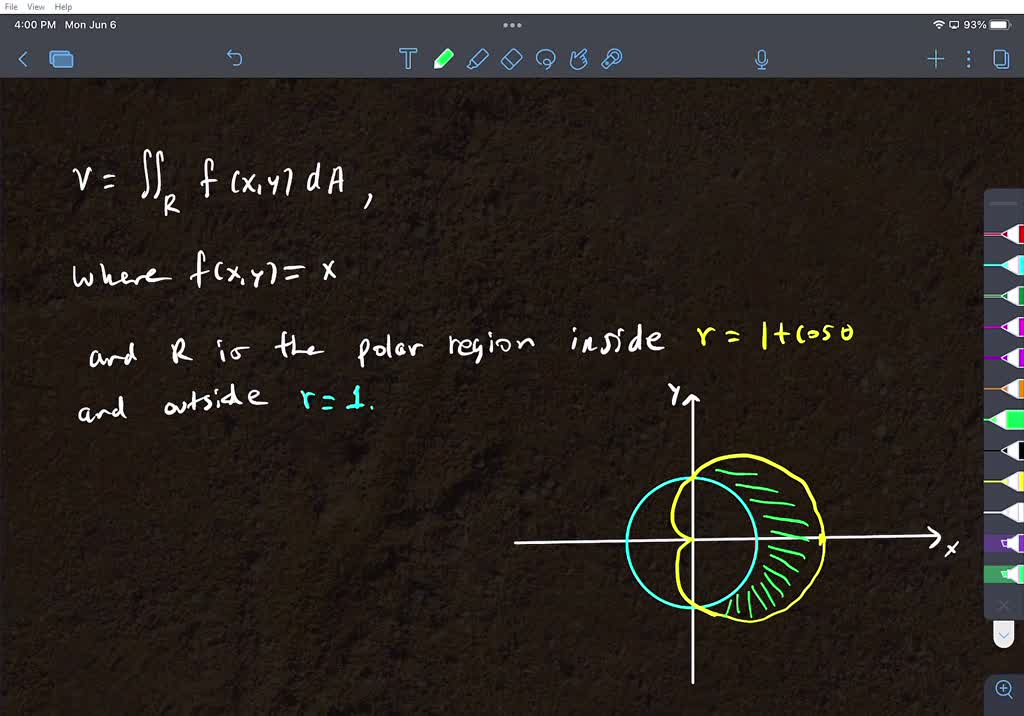
Task: Select the green Pen tool
Action: coord(443,59)
